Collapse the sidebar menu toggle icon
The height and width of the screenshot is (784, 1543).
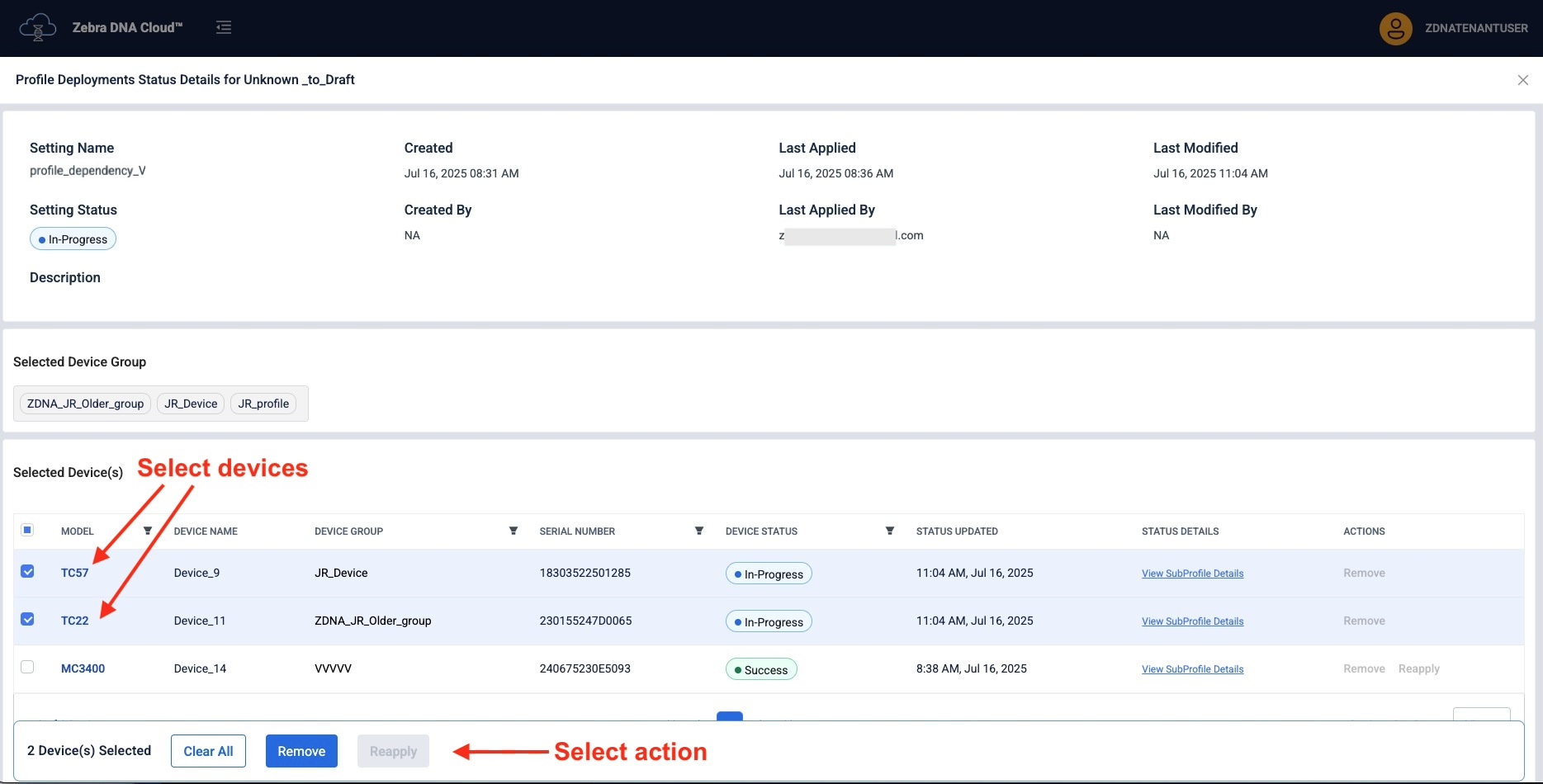click(x=224, y=27)
